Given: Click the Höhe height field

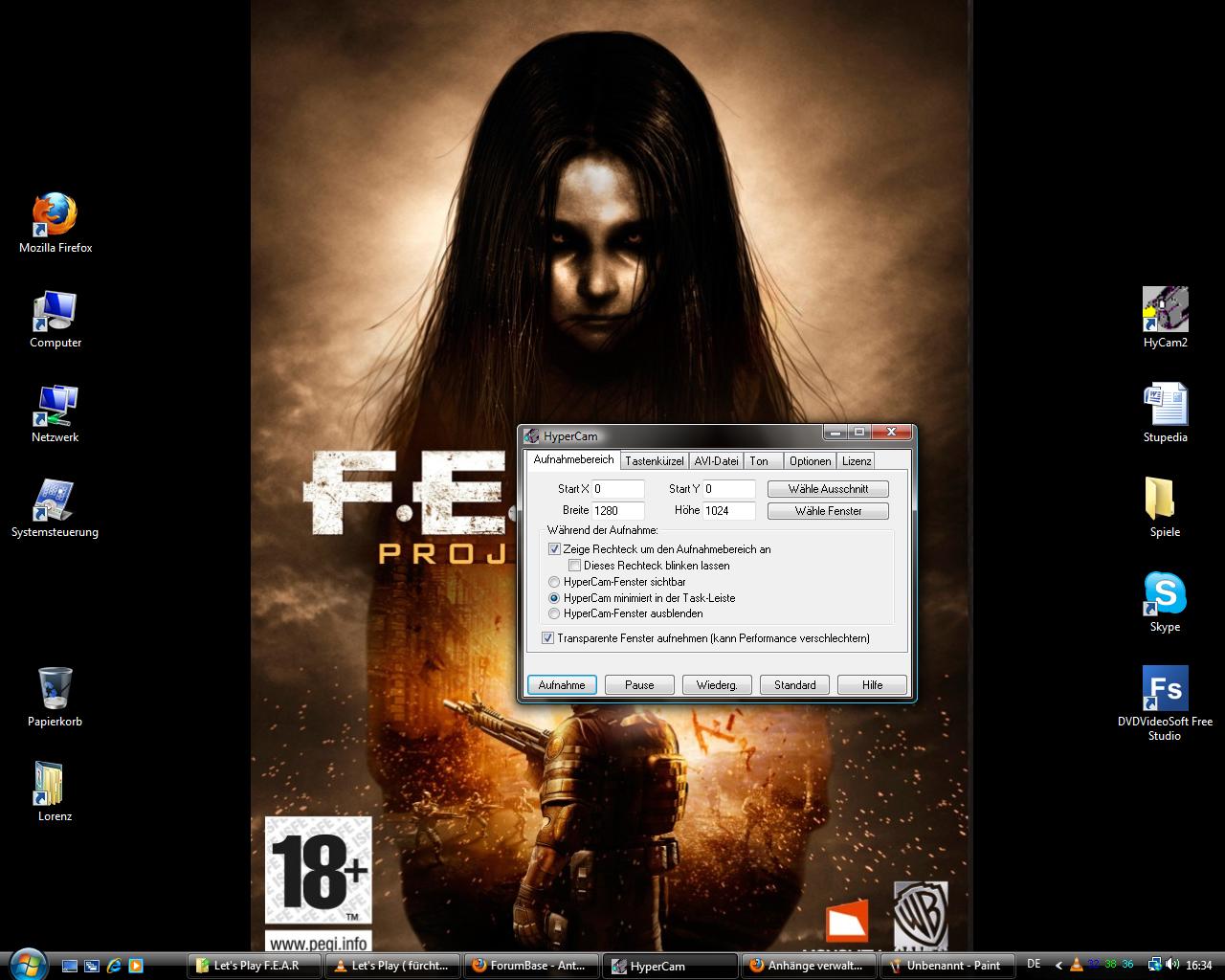Looking at the screenshot, I should coord(729,511).
